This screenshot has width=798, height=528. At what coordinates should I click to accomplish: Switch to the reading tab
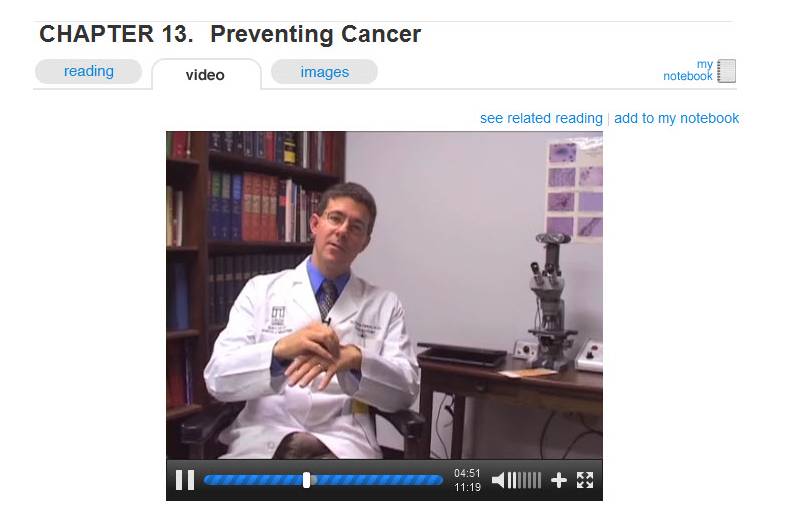[89, 71]
